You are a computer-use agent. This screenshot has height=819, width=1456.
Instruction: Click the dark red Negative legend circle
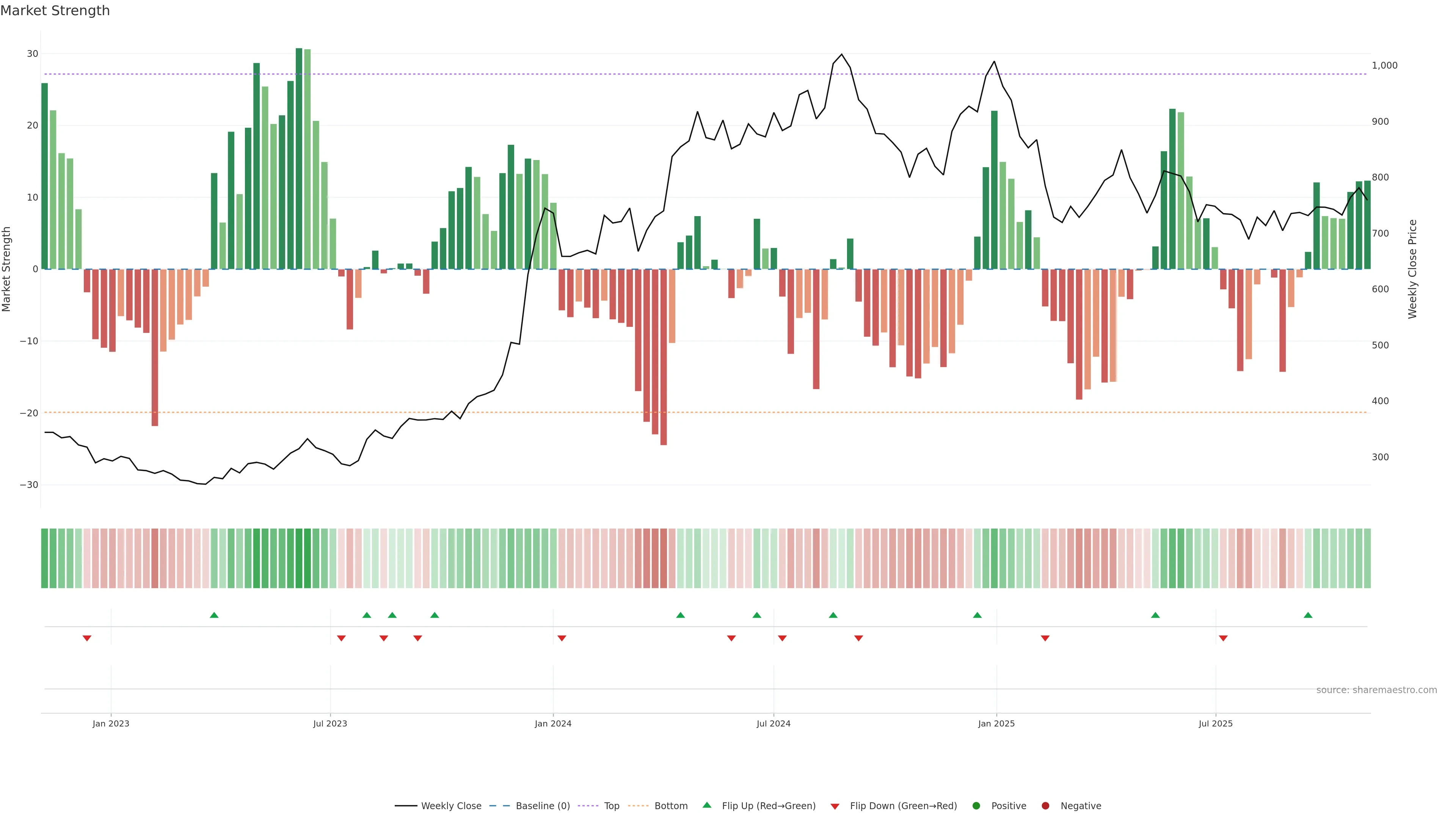tap(1045, 806)
